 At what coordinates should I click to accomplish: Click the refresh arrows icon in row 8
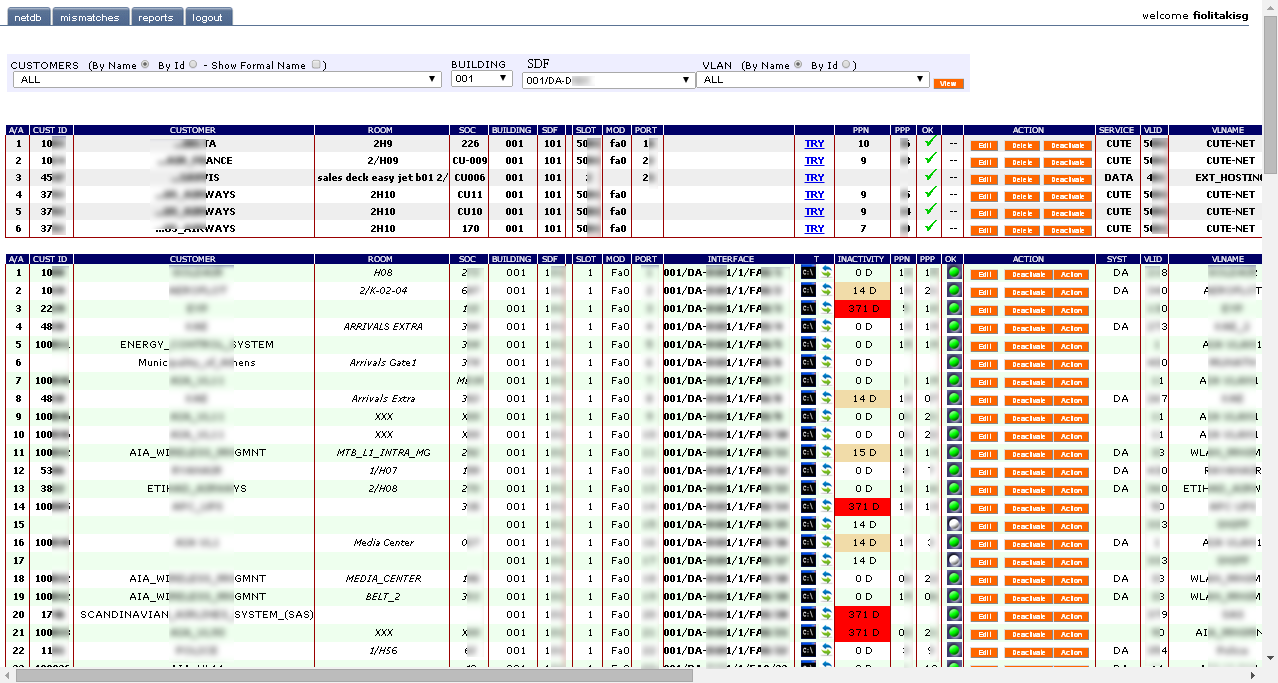click(827, 399)
